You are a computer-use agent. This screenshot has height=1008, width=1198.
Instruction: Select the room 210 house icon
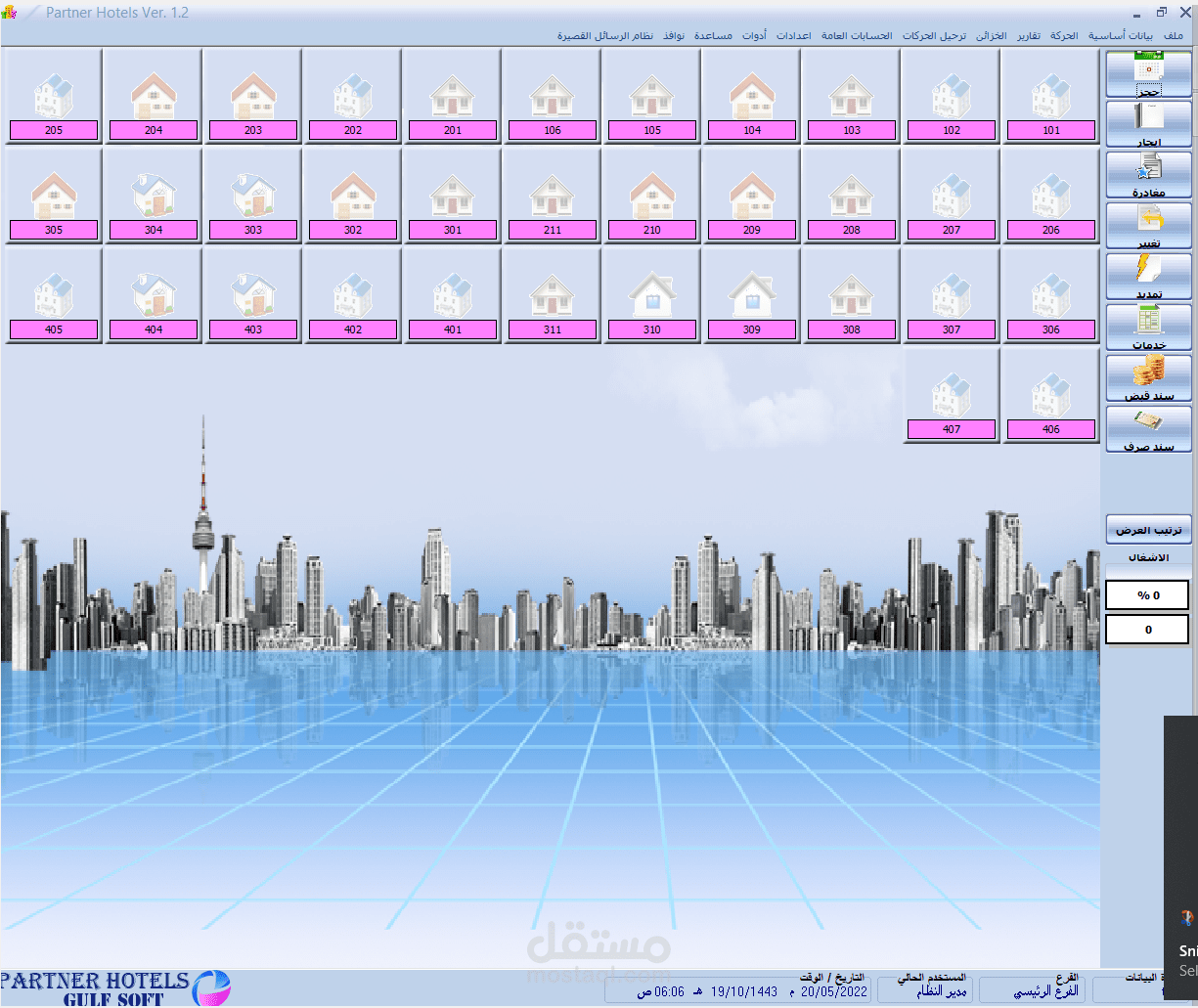click(652, 196)
